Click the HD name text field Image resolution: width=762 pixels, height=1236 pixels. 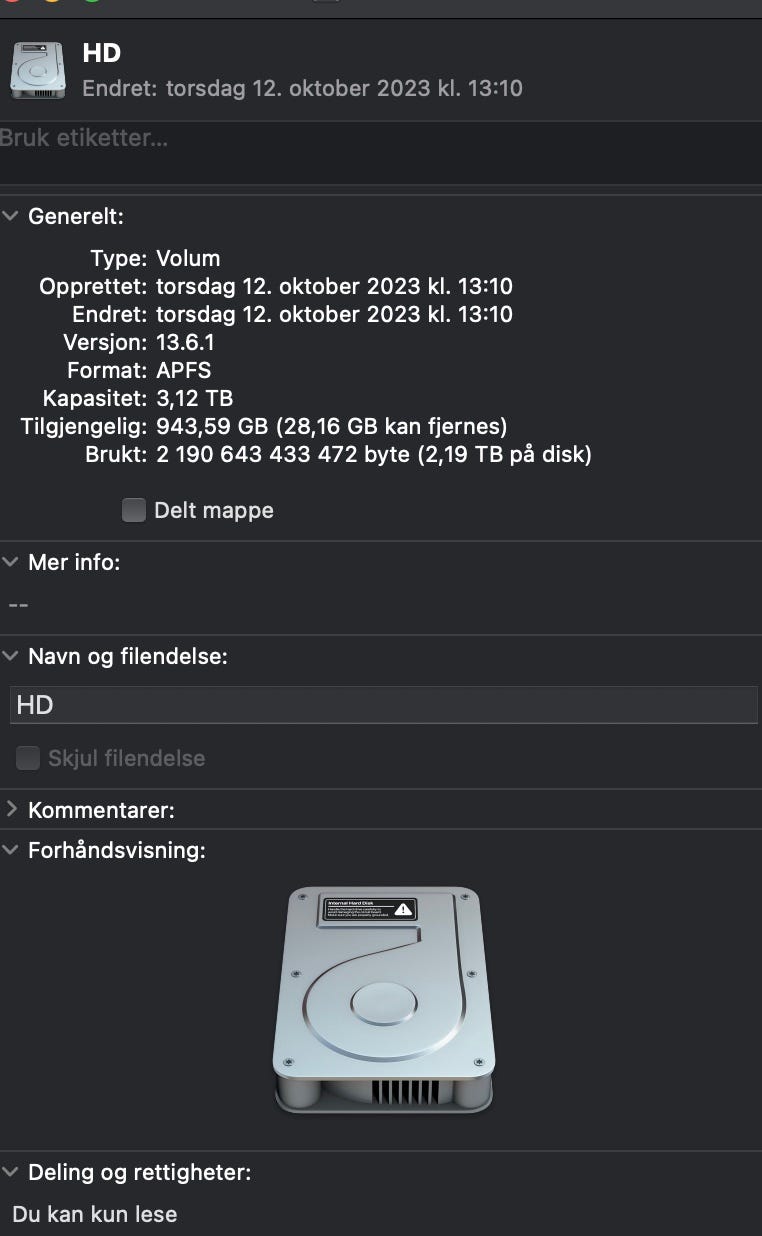[x=383, y=705]
